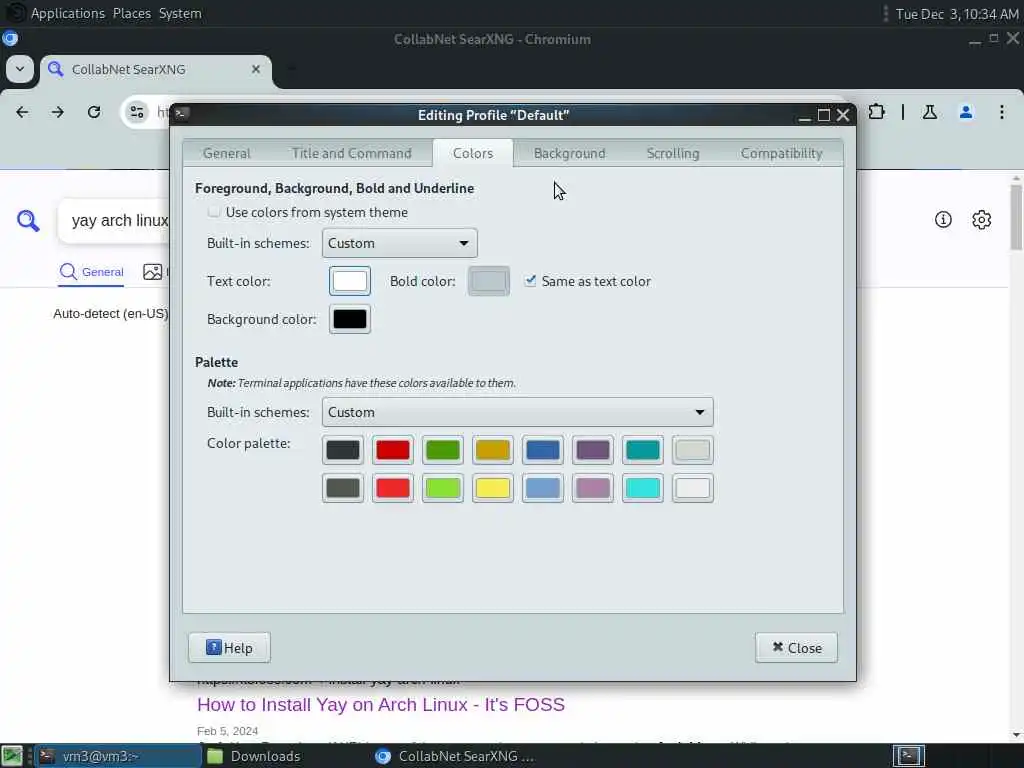The width and height of the screenshot is (1024, 768).
Task: Edit bright cyan palette color
Action: point(643,488)
